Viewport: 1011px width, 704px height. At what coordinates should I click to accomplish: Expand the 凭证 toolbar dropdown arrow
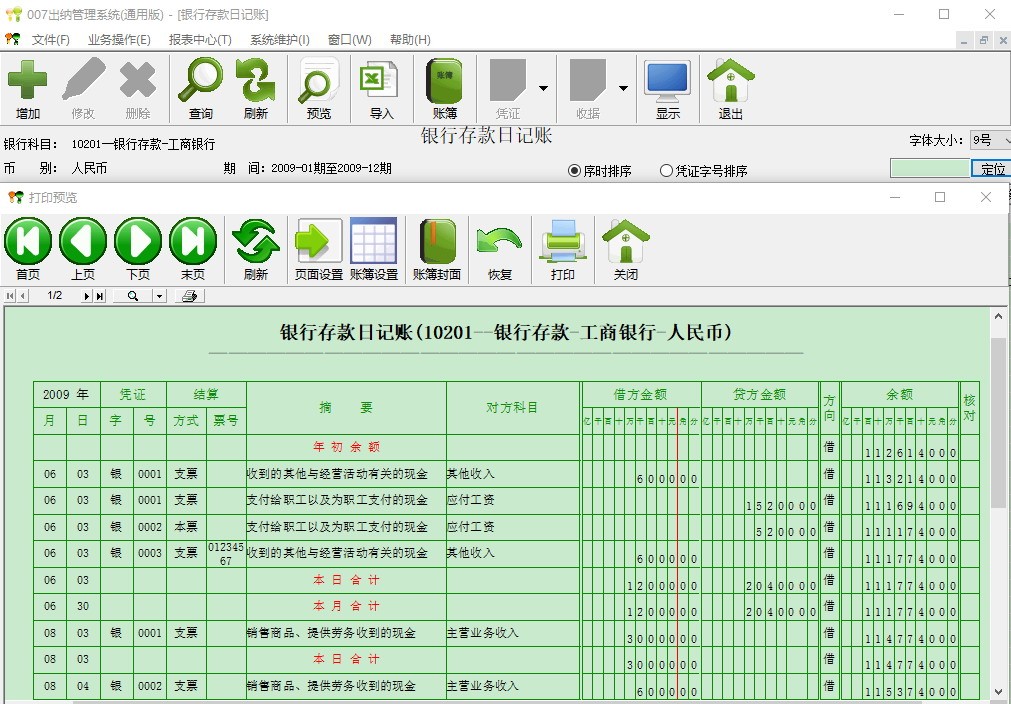pyautogui.click(x=543, y=88)
